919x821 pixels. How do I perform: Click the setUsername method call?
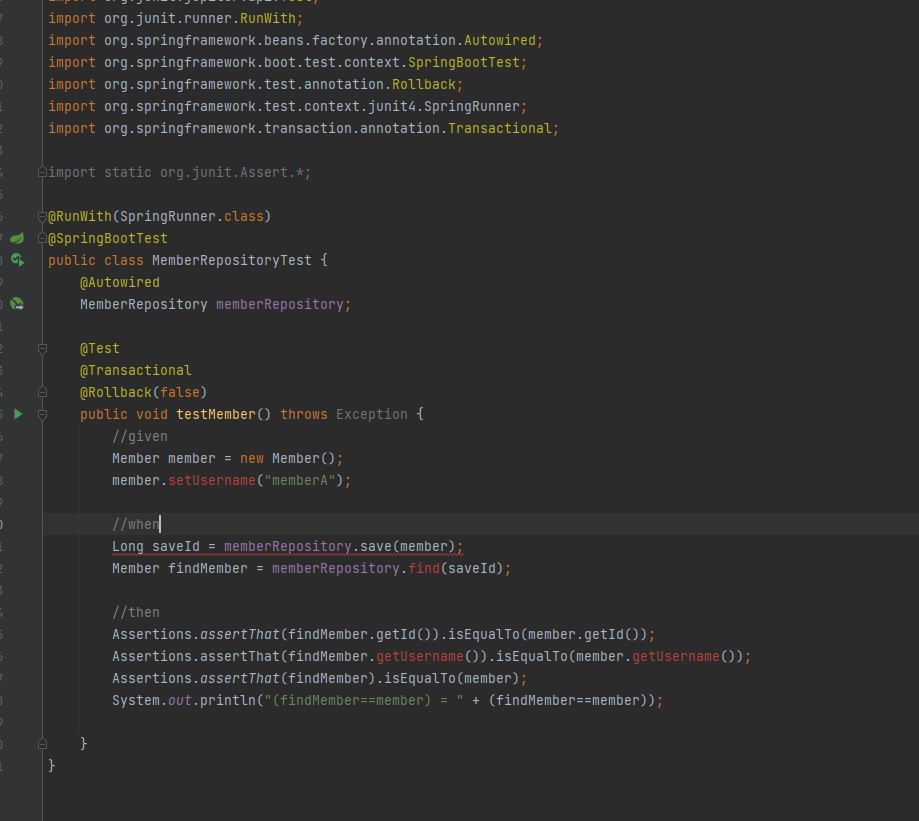coord(212,481)
